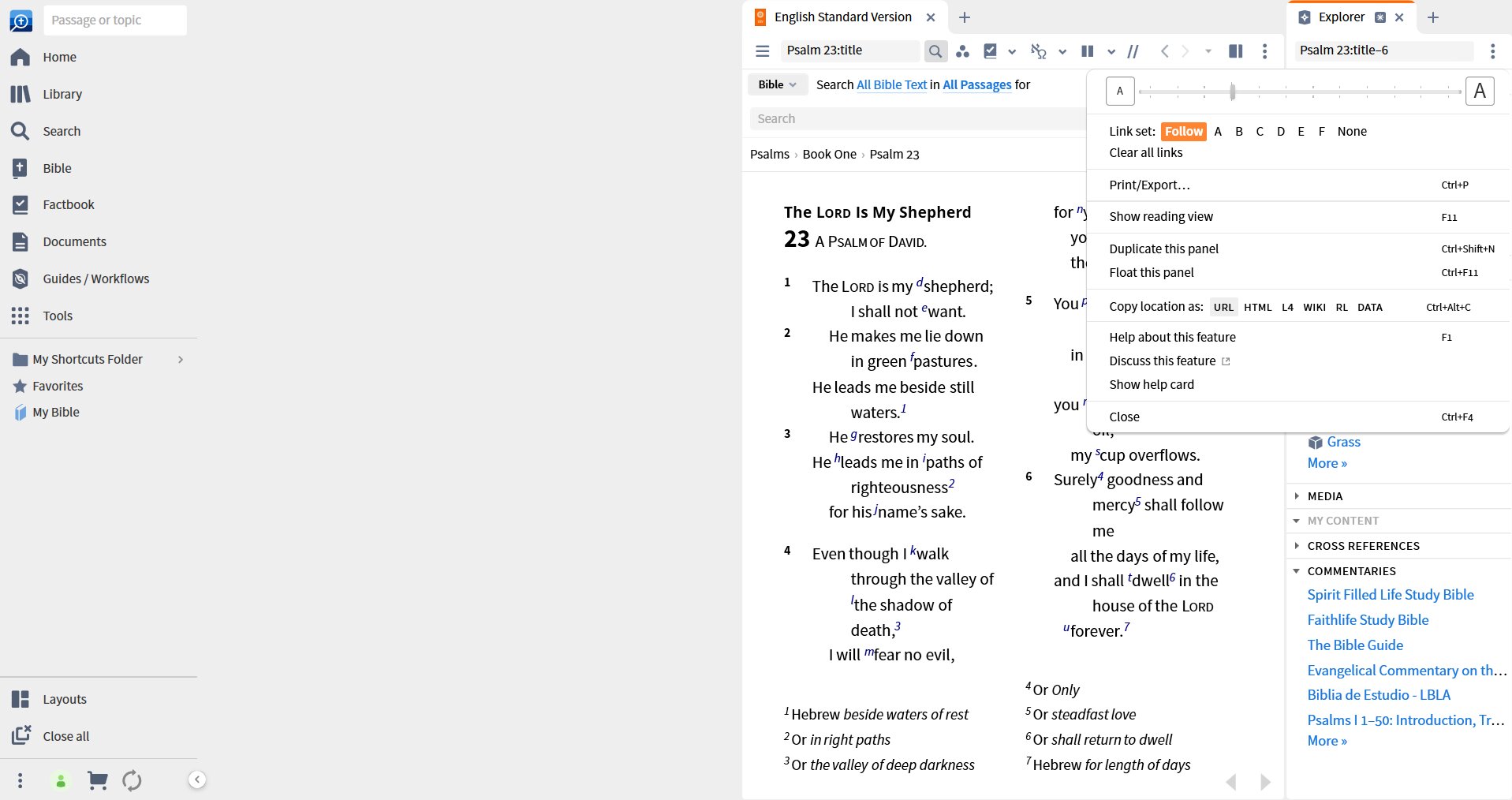Open sidebar three-dot options menu
Viewport: 1512px width, 800px height.
[x=20, y=780]
